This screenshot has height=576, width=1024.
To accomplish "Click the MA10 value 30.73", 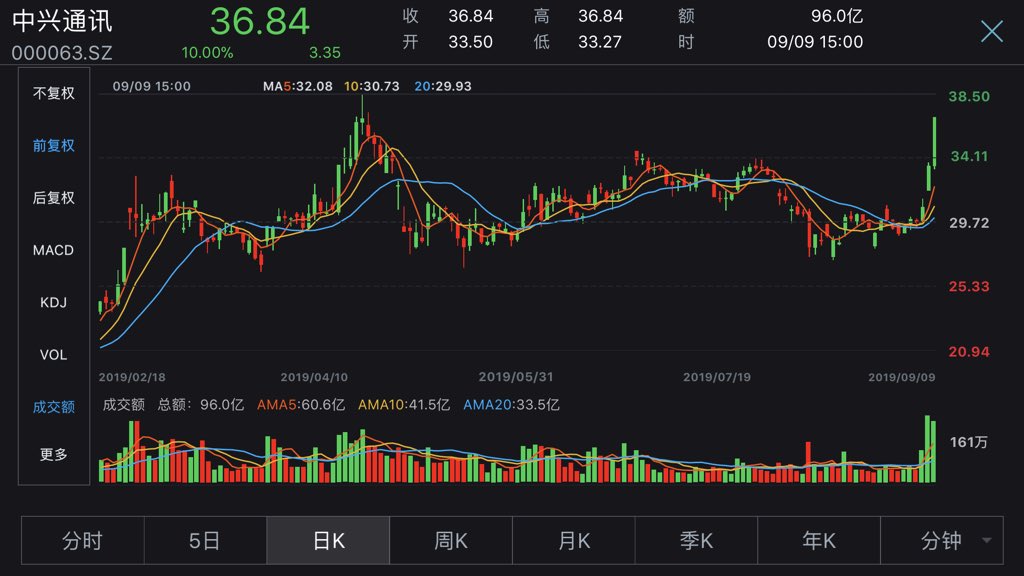I will pos(379,86).
